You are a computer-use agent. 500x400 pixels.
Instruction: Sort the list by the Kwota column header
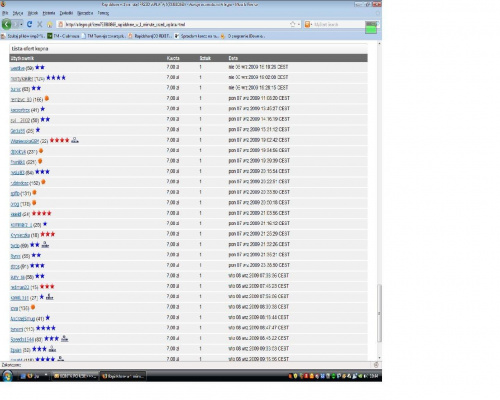click(x=173, y=58)
